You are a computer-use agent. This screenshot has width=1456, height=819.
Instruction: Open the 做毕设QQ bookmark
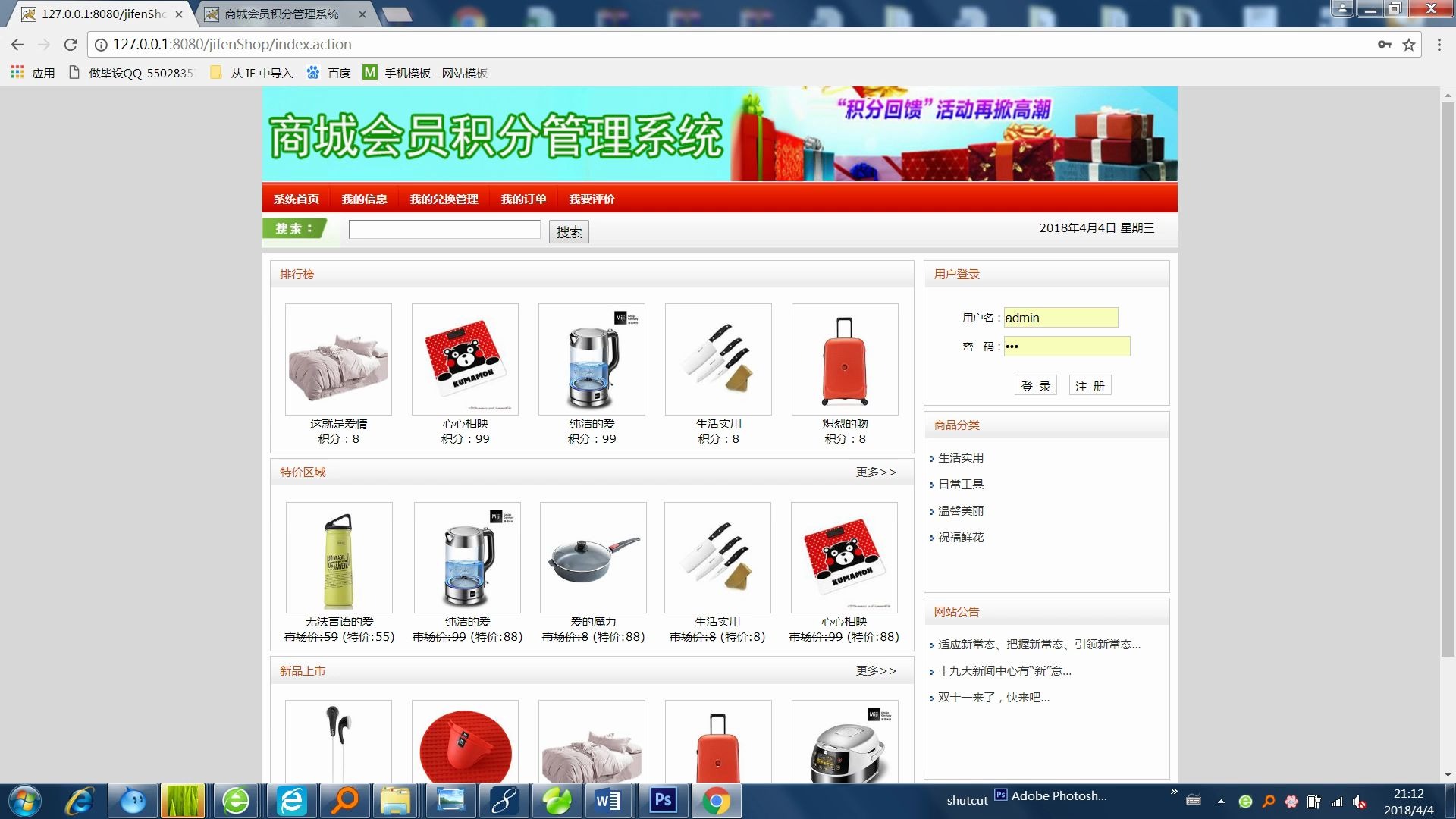(131, 73)
